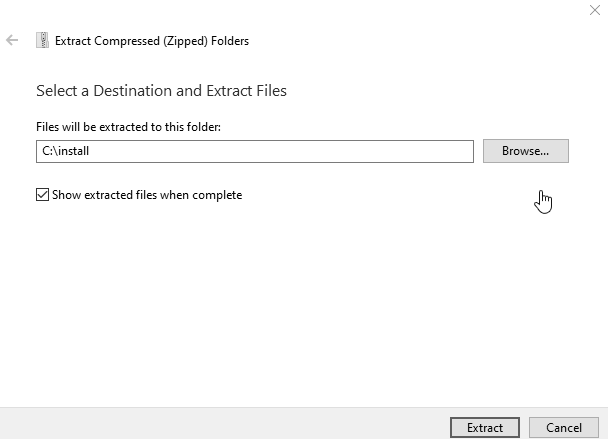Image resolution: width=608 pixels, height=439 pixels.
Task: Uncheck the Show extracted files checkbox box
Action: 42,195
